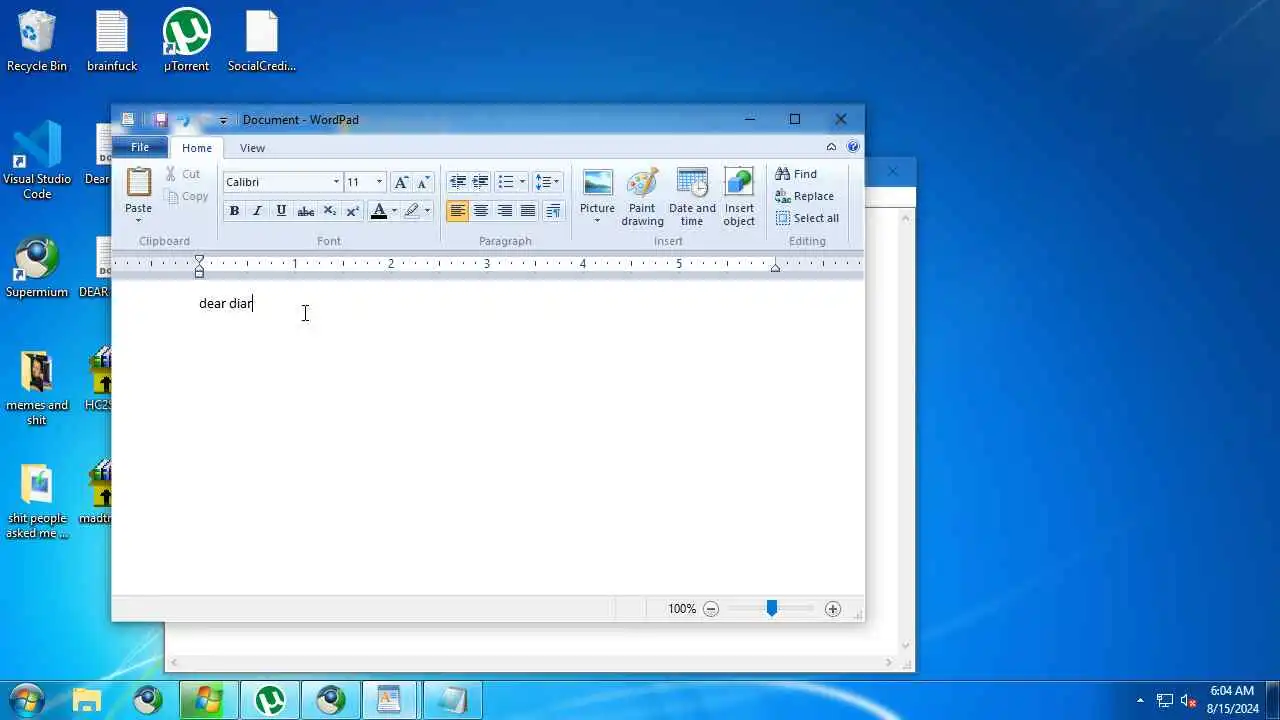Click Replace in the Editing group
The image size is (1280, 720).
[x=804, y=196]
